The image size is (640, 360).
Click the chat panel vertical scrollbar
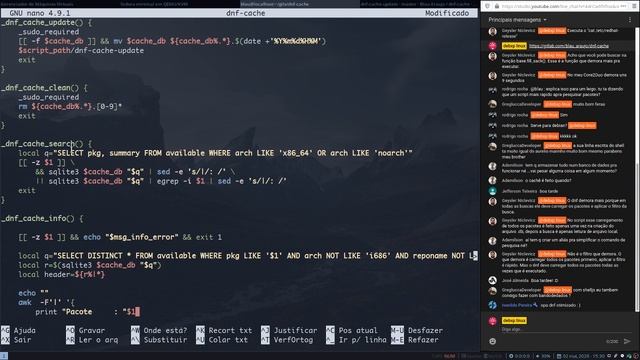click(x=636, y=169)
